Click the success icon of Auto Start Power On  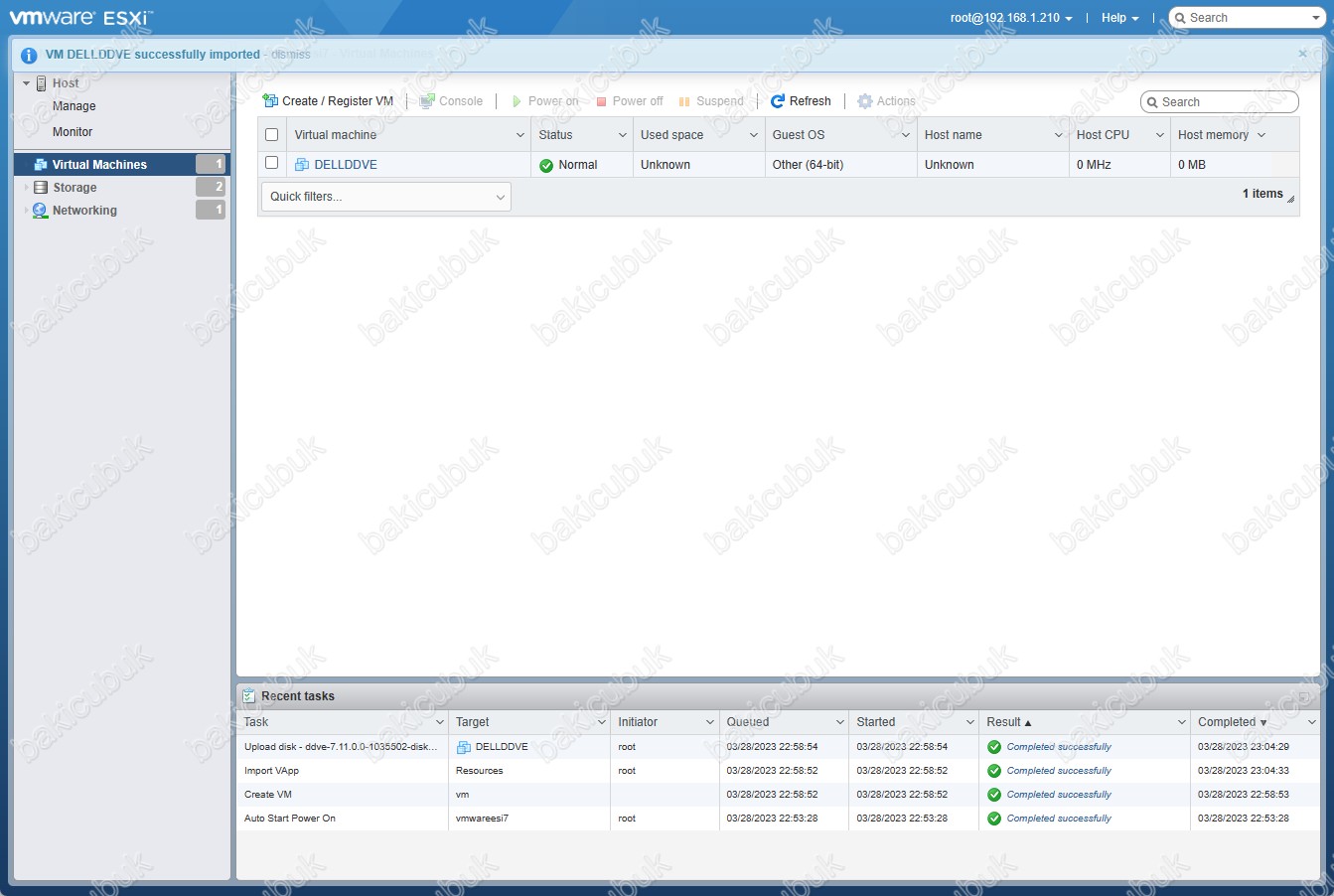point(994,819)
